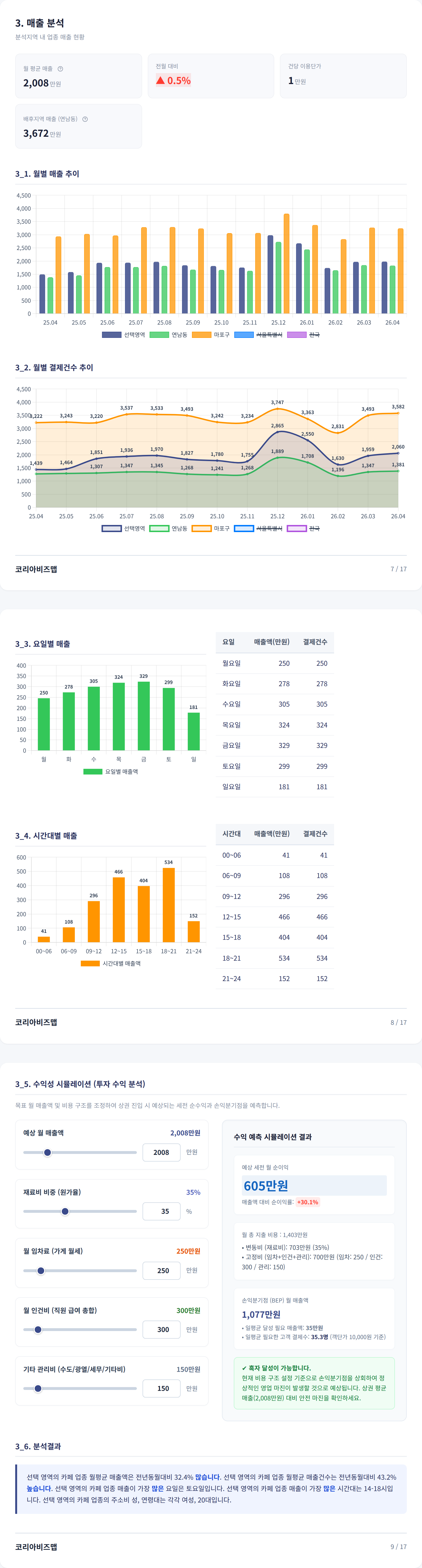Click the 흑자 달성이 가능합니다 message

pos(276,1368)
